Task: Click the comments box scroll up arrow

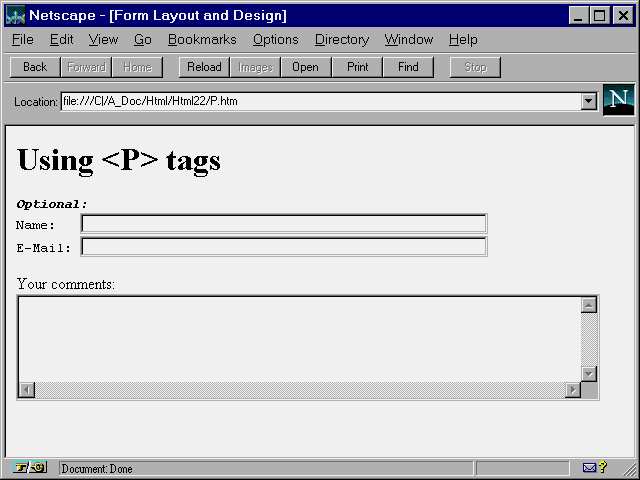Action: (x=589, y=305)
